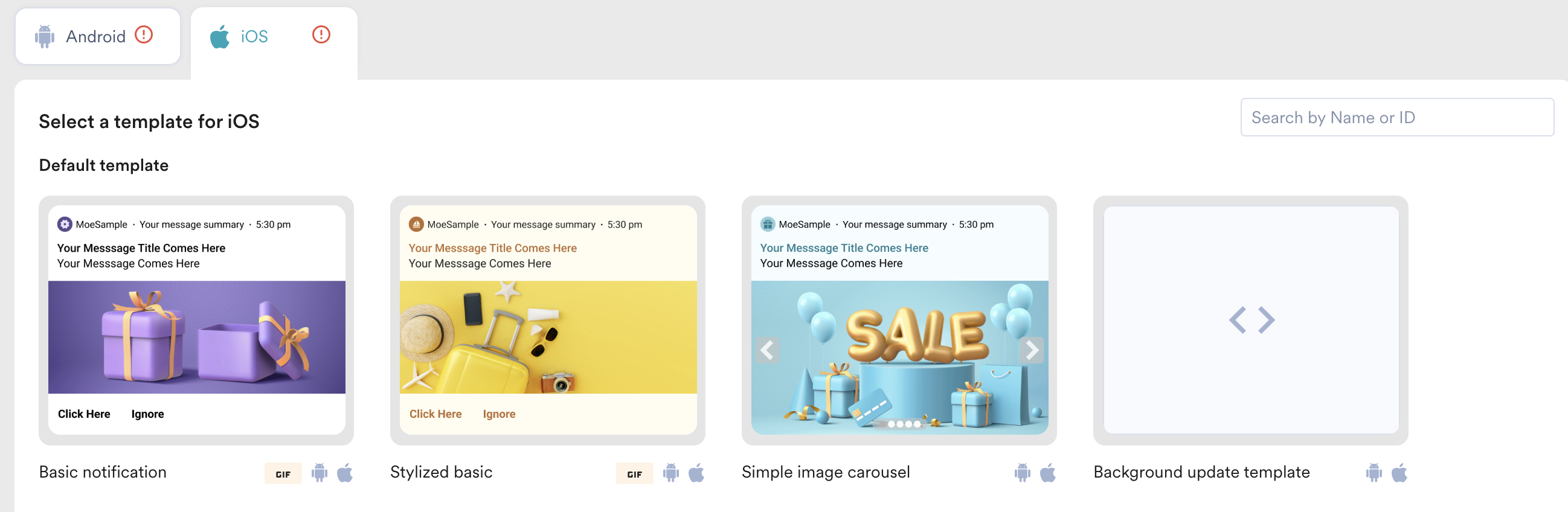Click the GIF badge beside Stylized basic

click(634, 473)
